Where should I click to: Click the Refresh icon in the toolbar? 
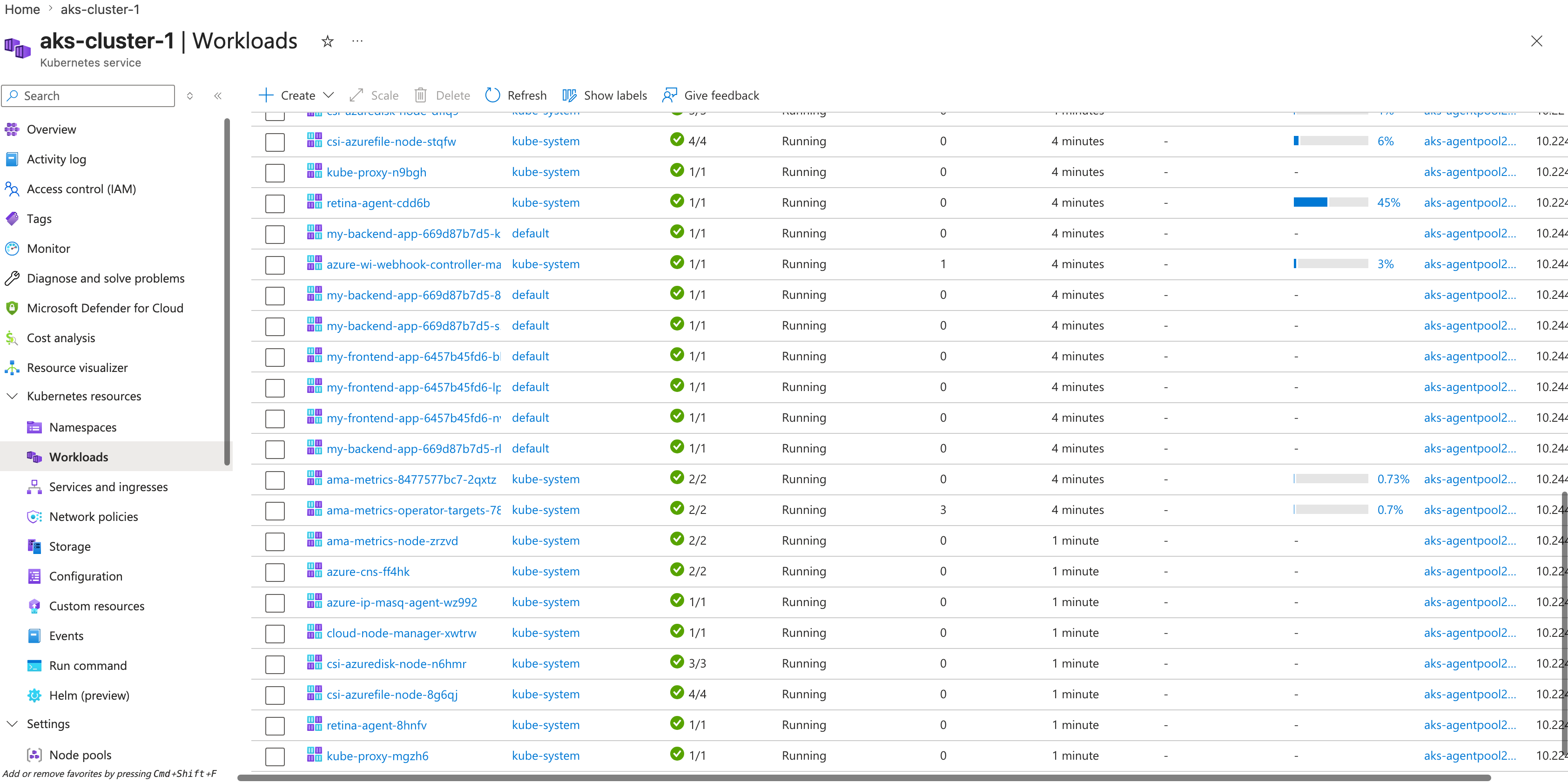point(492,95)
